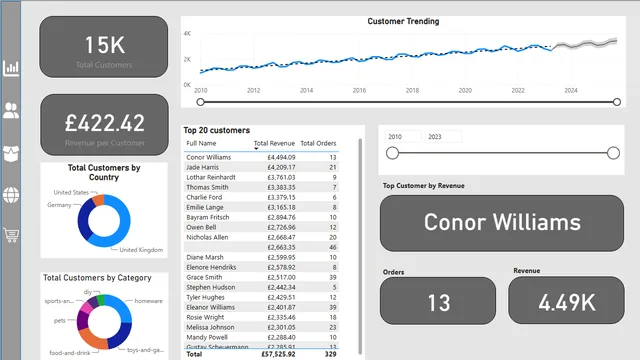Select Jade Harris row in table

[x=261, y=167]
